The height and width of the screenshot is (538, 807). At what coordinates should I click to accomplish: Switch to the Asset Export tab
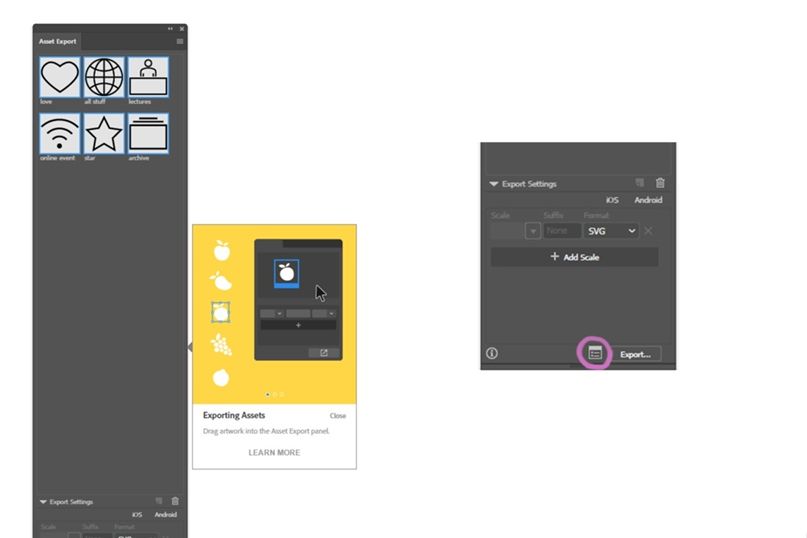coord(57,41)
